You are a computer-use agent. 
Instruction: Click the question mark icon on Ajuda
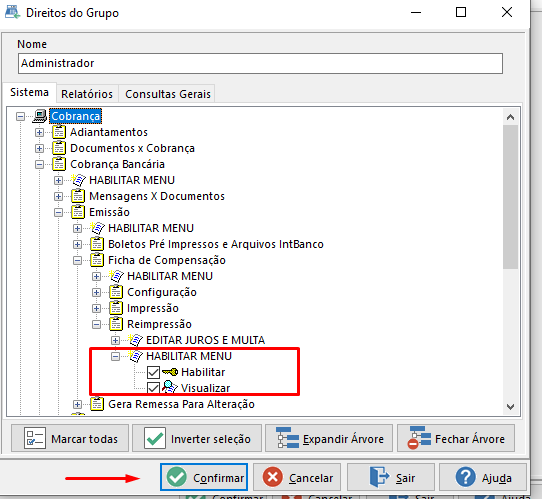coord(466,477)
